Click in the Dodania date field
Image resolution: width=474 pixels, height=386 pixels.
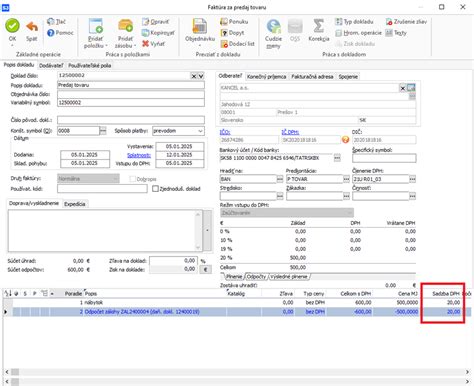click(85, 155)
